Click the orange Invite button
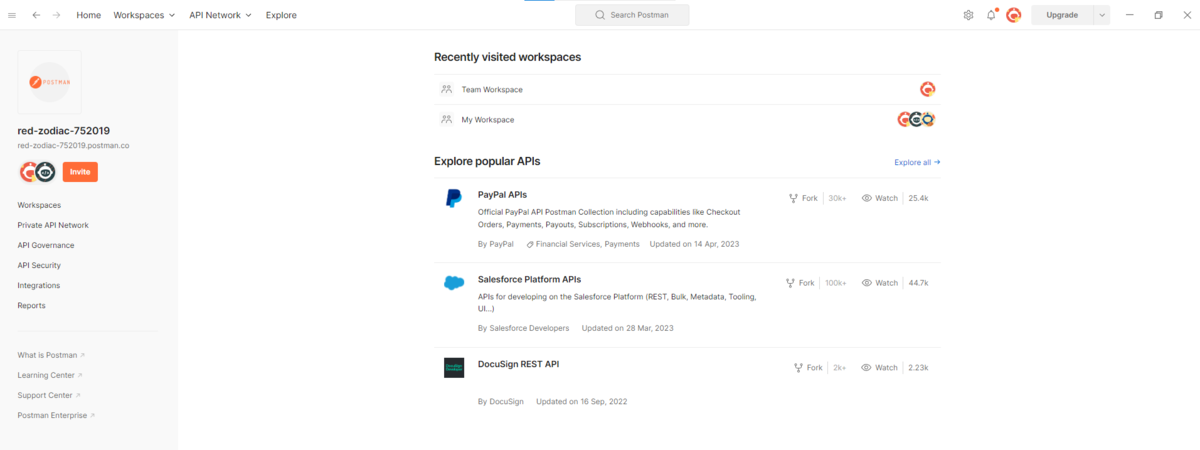Viewport: 1200px width, 450px height. 80,172
